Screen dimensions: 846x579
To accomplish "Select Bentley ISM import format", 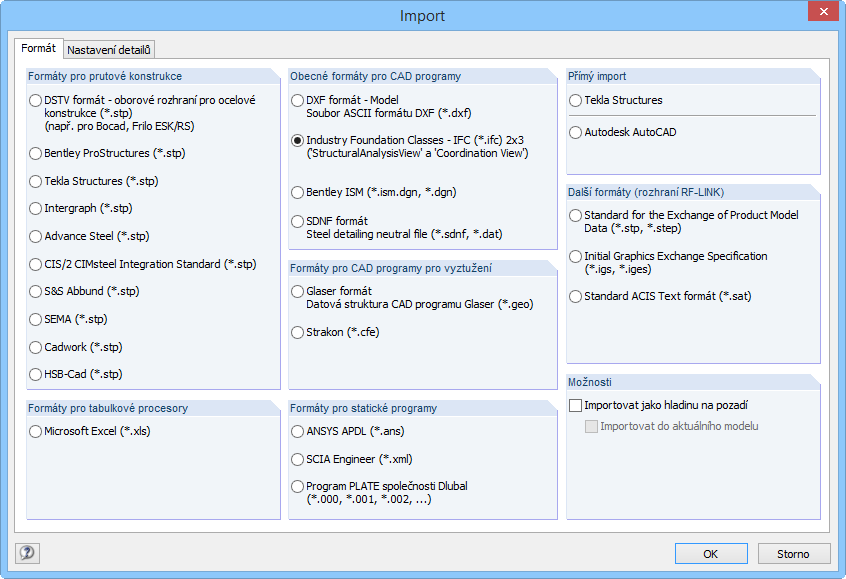I will tap(297, 192).
